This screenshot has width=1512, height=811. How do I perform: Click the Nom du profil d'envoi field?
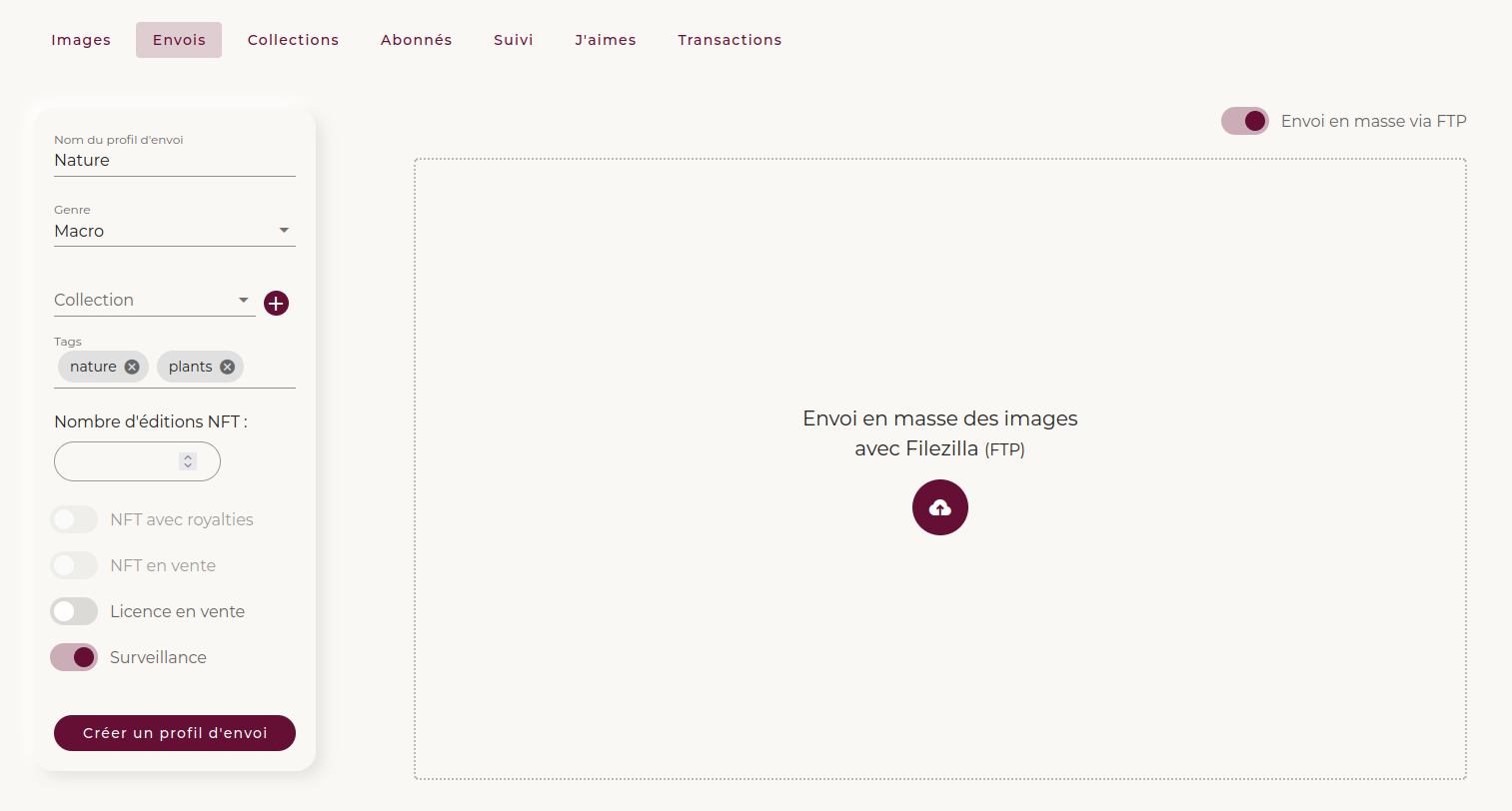(x=174, y=161)
